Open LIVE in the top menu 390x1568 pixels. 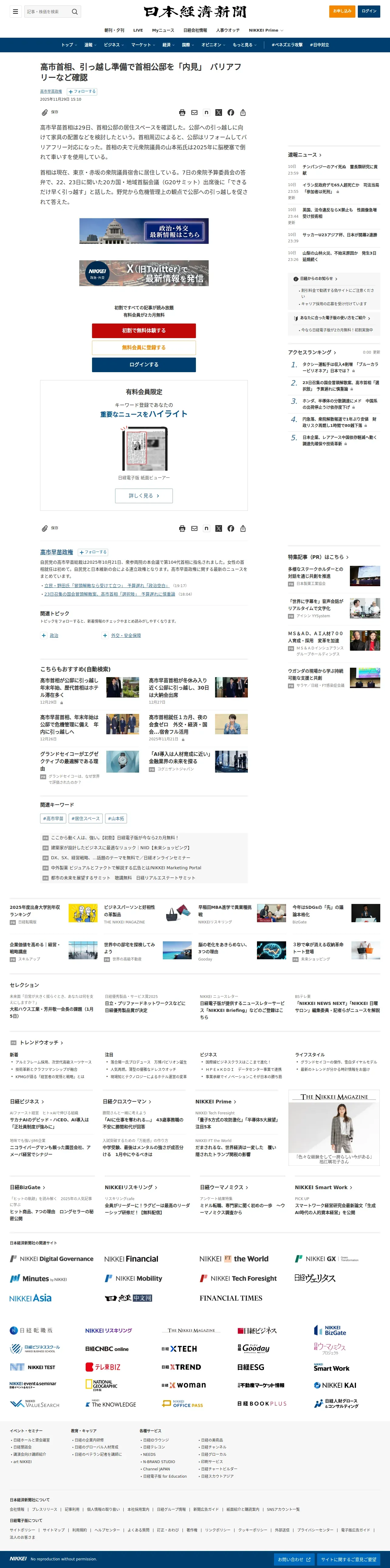138,30
